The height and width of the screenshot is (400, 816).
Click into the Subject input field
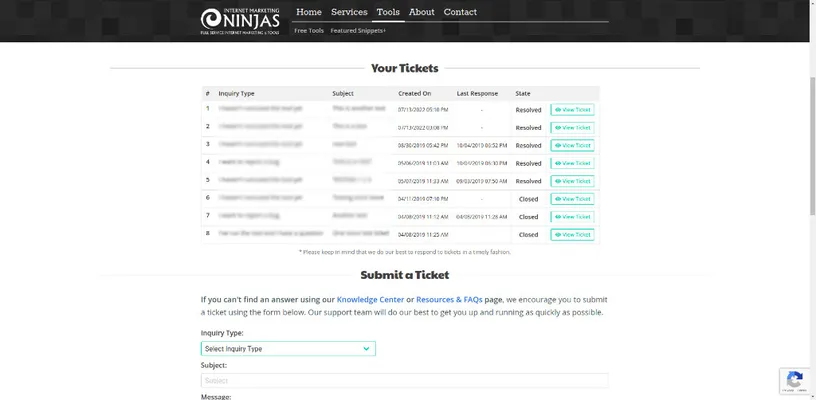tap(404, 381)
